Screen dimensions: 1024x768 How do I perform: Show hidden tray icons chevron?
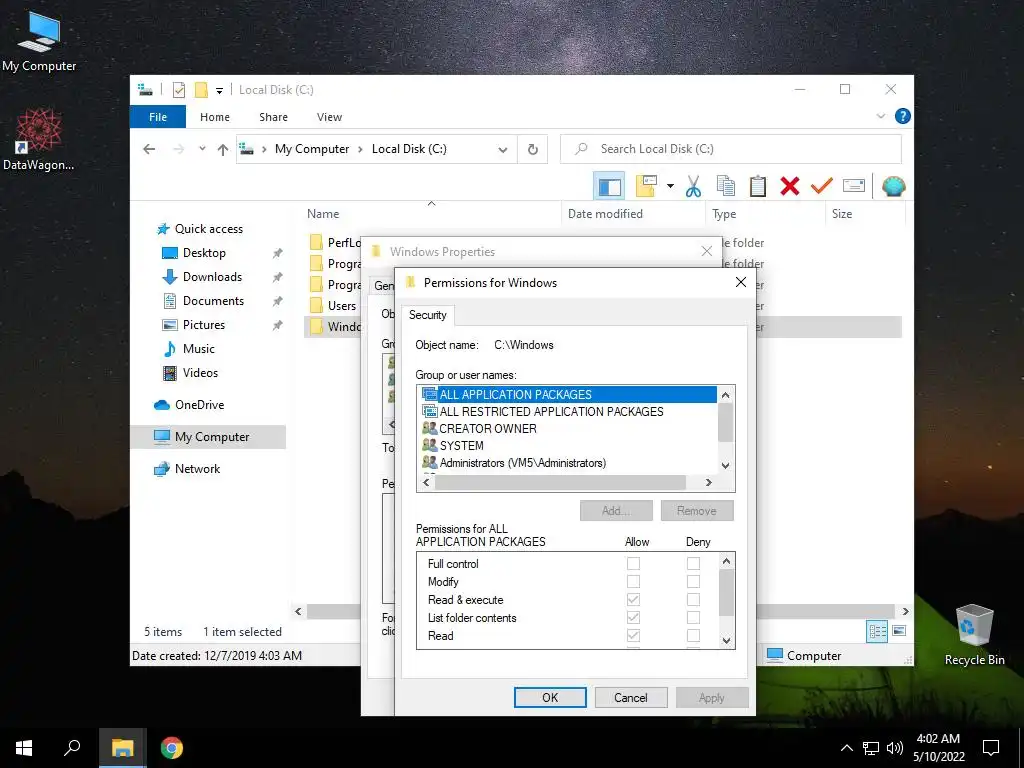(846, 748)
